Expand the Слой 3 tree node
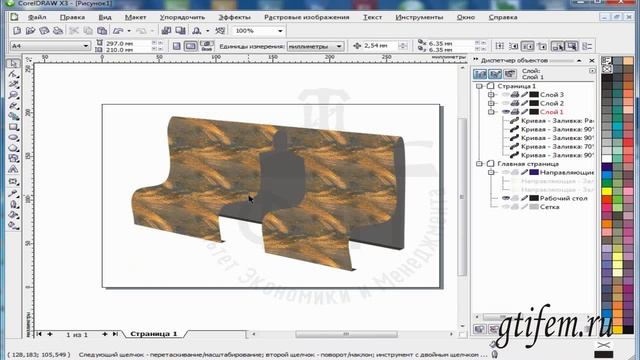 pyautogui.click(x=491, y=95)
